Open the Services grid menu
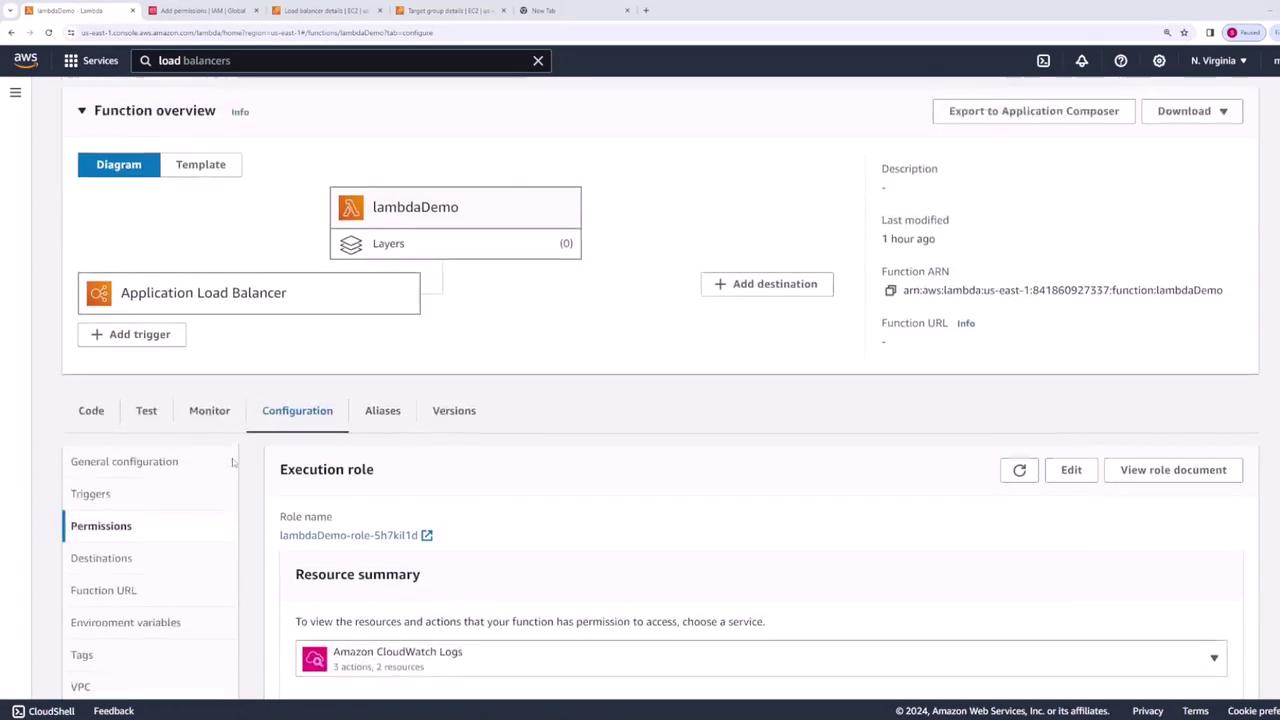This screenshot has width=1280, height=720. click(x=91, y=61)
